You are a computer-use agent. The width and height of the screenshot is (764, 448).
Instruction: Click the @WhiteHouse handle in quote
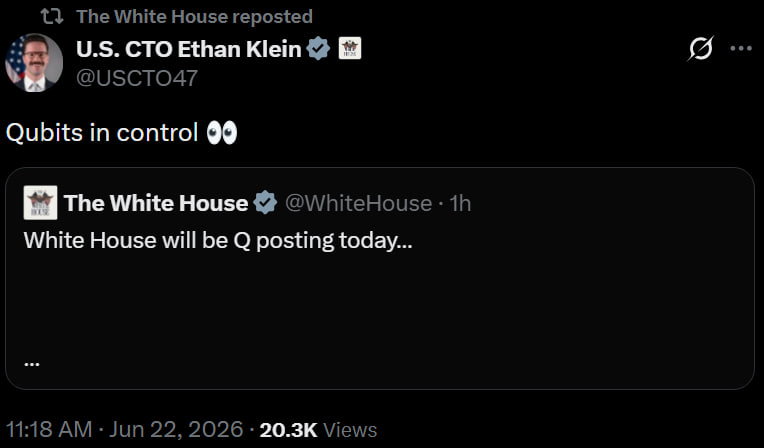358,203
